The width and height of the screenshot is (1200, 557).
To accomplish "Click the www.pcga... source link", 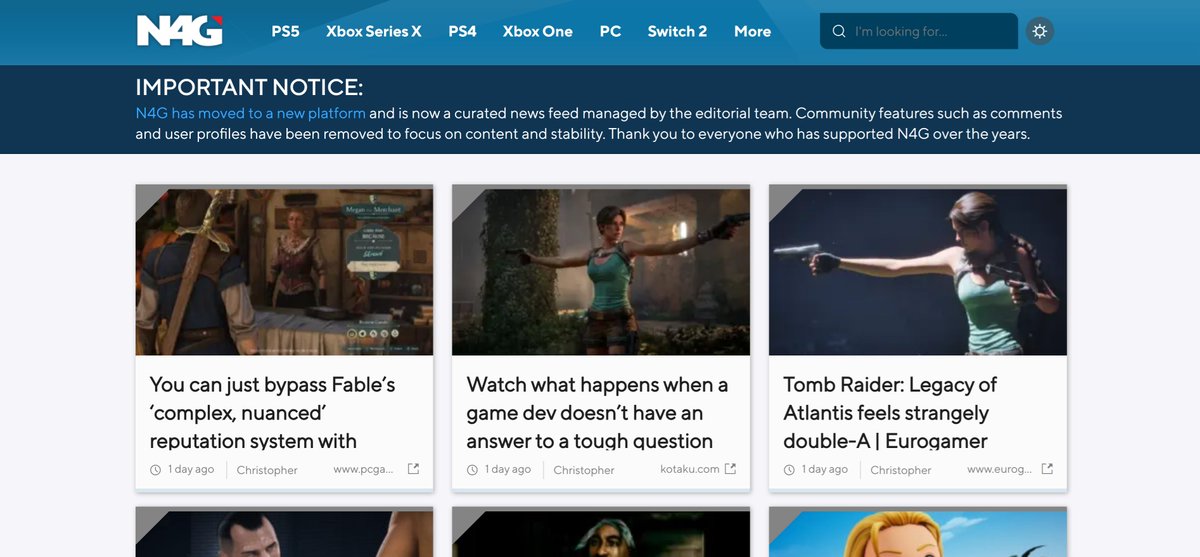I will (364, 469).
